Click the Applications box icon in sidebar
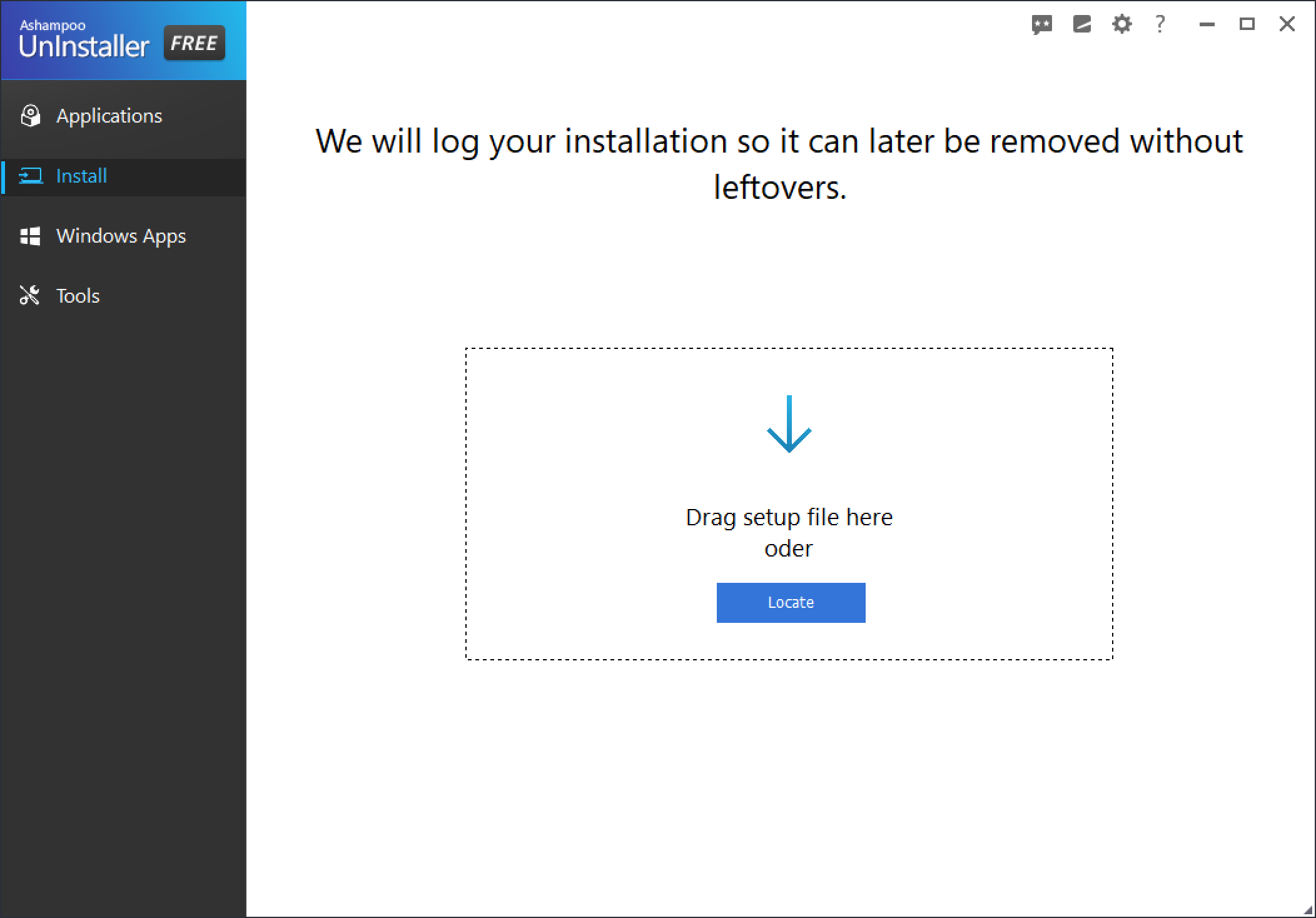 click(x=31, y=116)
